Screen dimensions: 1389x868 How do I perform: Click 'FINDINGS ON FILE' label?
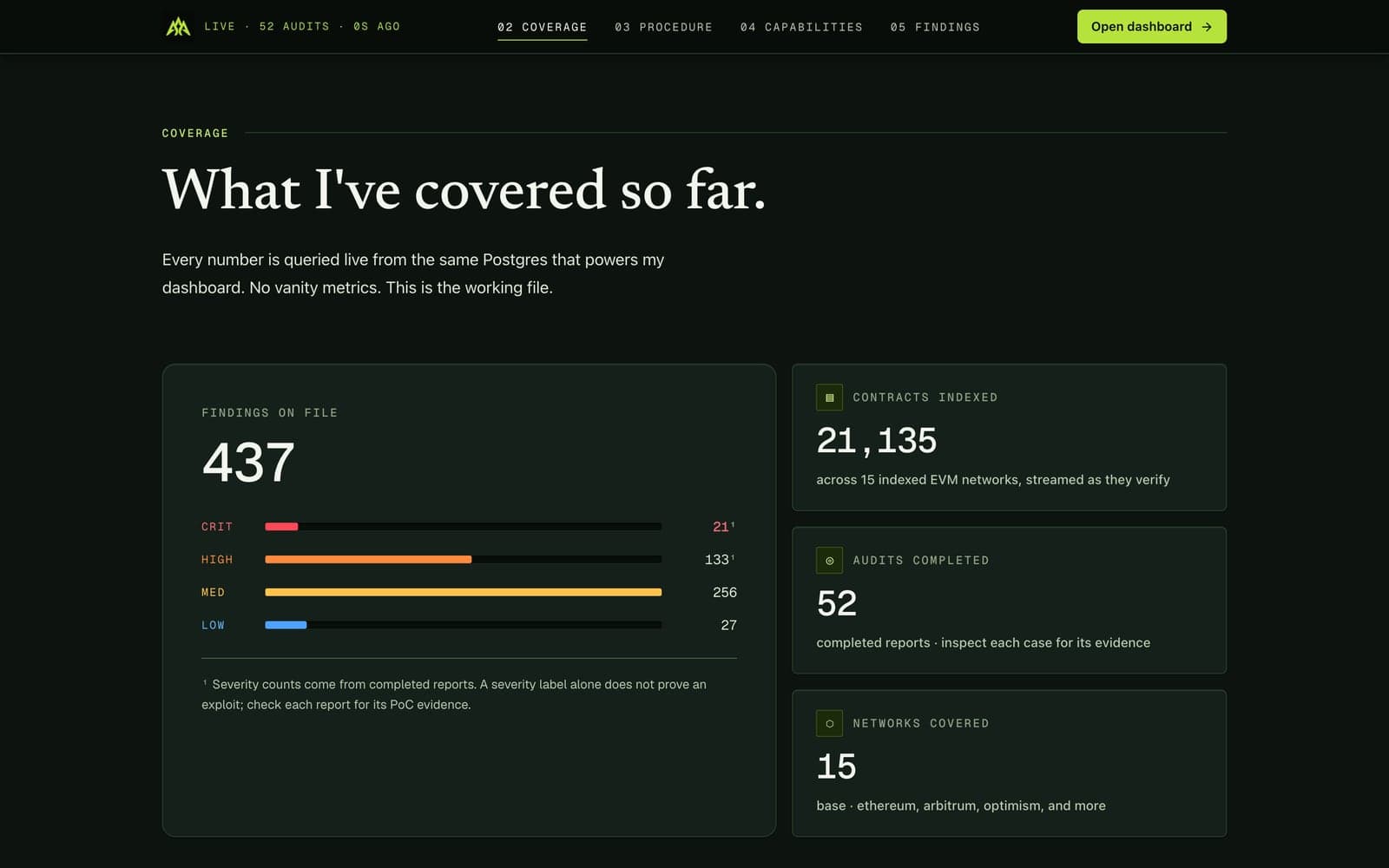tap(269, 413)
